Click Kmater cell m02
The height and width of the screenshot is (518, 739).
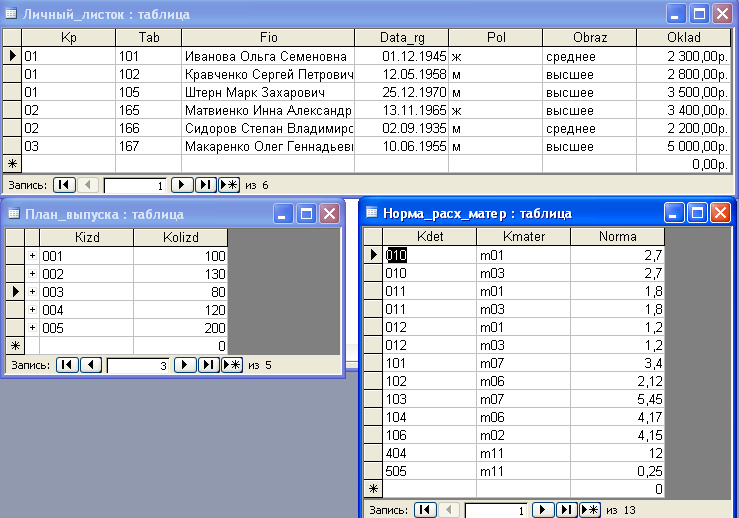pos(524,435)
